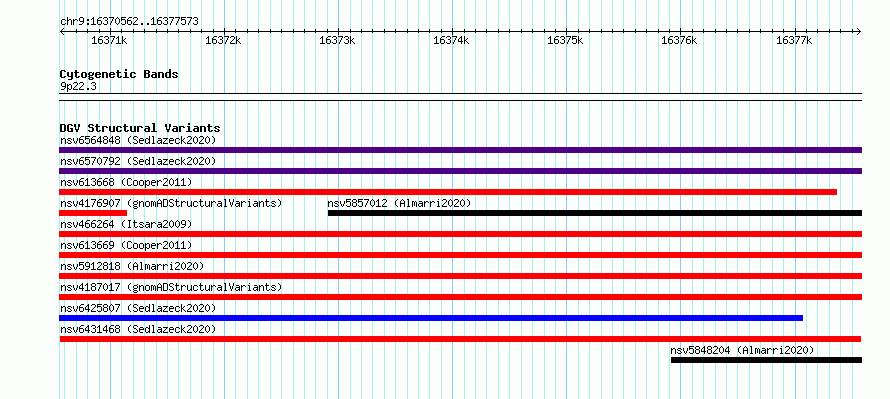Select the red nsv613668 variant bar

(x=448, y=192)
